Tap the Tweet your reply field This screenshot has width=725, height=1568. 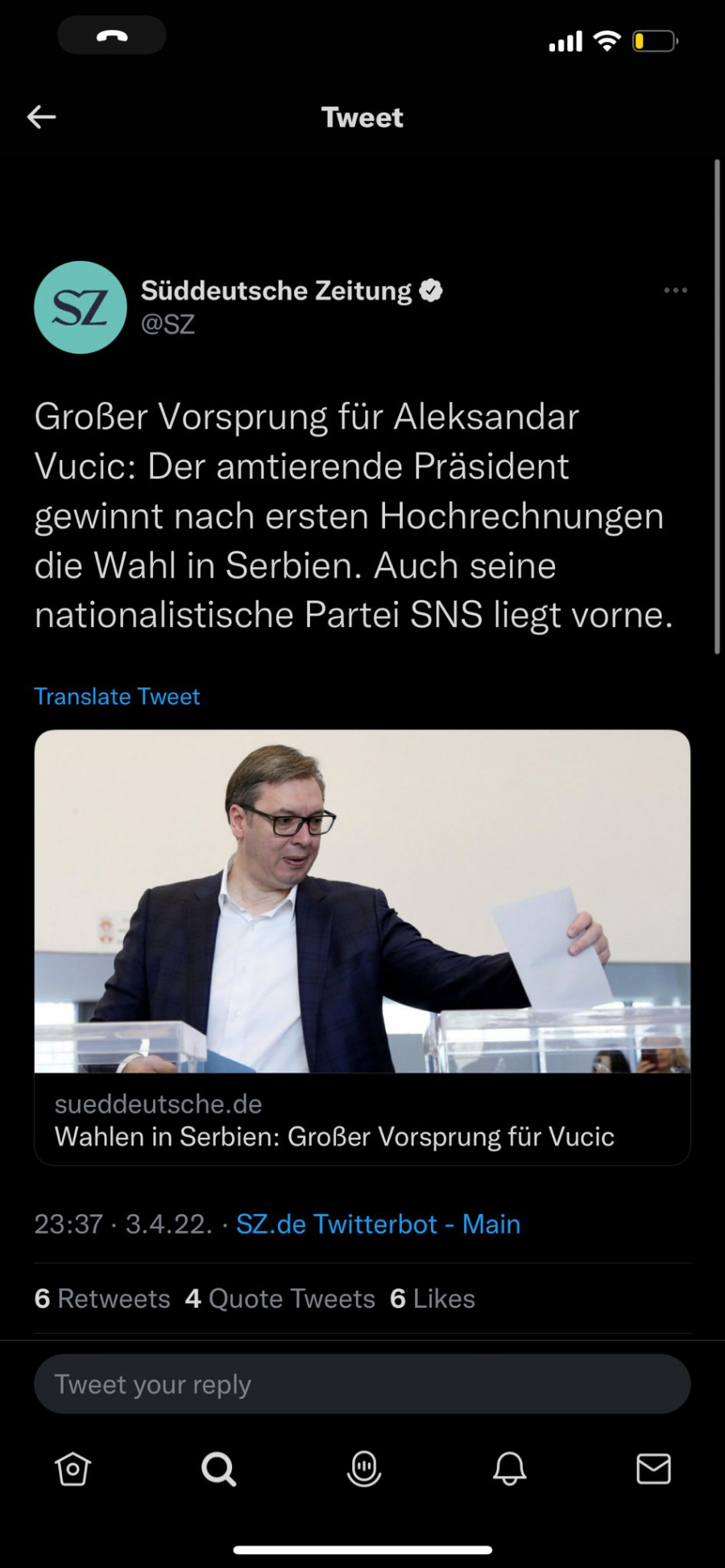362,1384
